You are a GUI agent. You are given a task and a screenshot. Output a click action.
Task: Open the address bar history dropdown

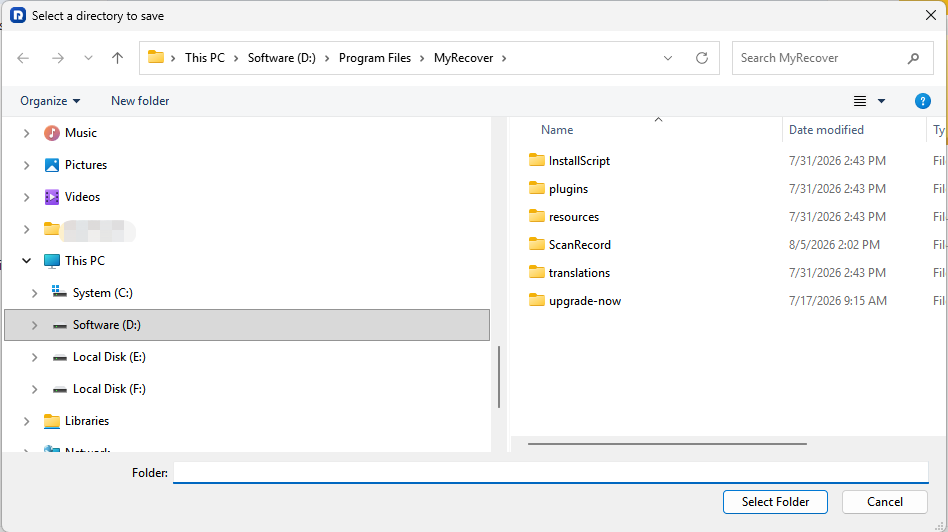click(x=668, y=58)
